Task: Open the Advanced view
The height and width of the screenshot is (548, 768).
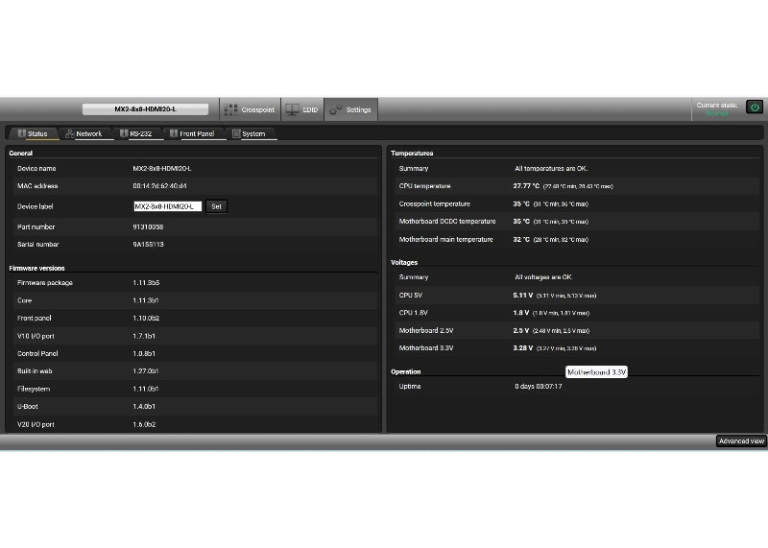Action: [741, 441]
